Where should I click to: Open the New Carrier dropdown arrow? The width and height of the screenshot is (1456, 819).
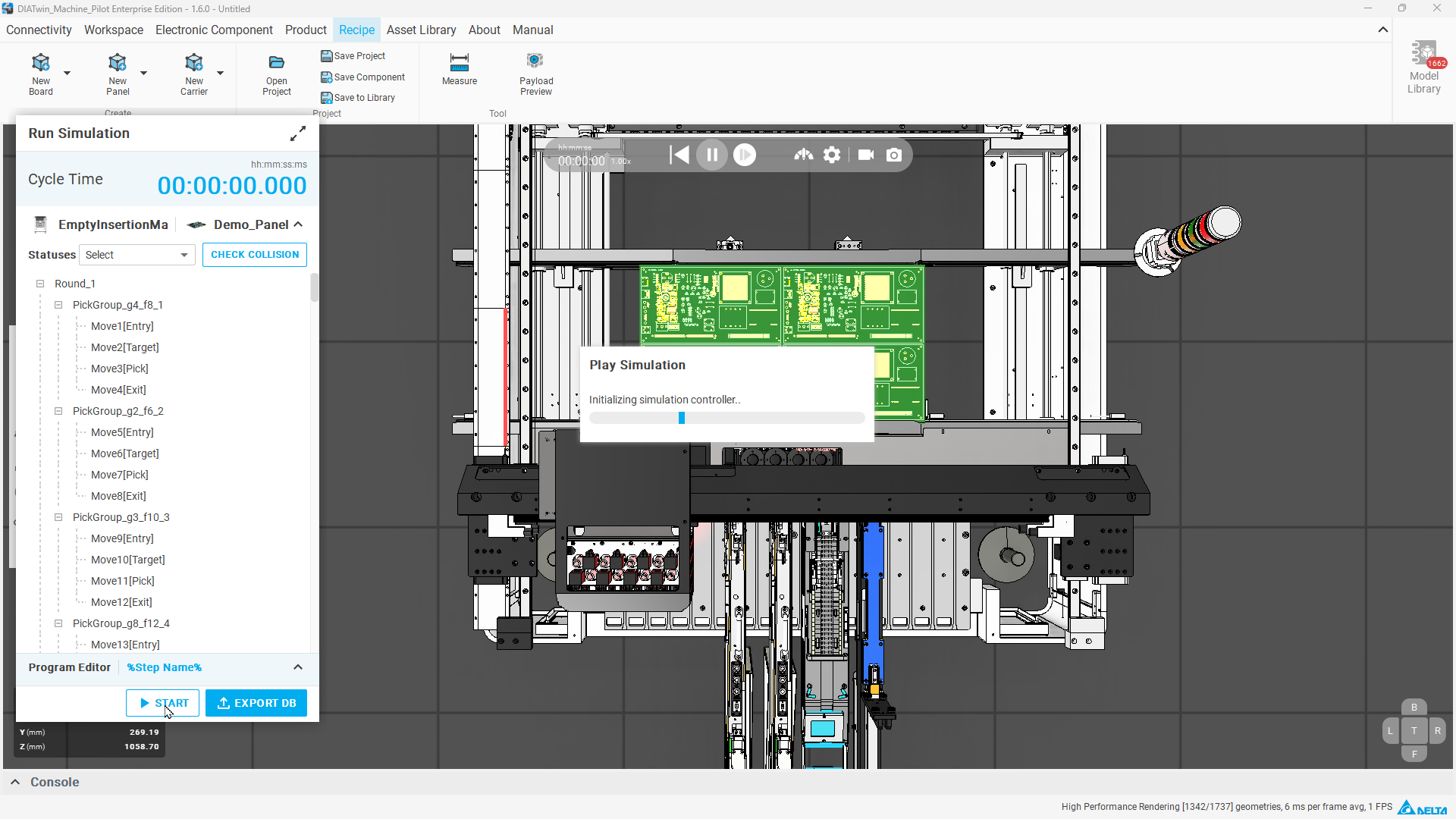pyautogui.click(x=220, y=73)
